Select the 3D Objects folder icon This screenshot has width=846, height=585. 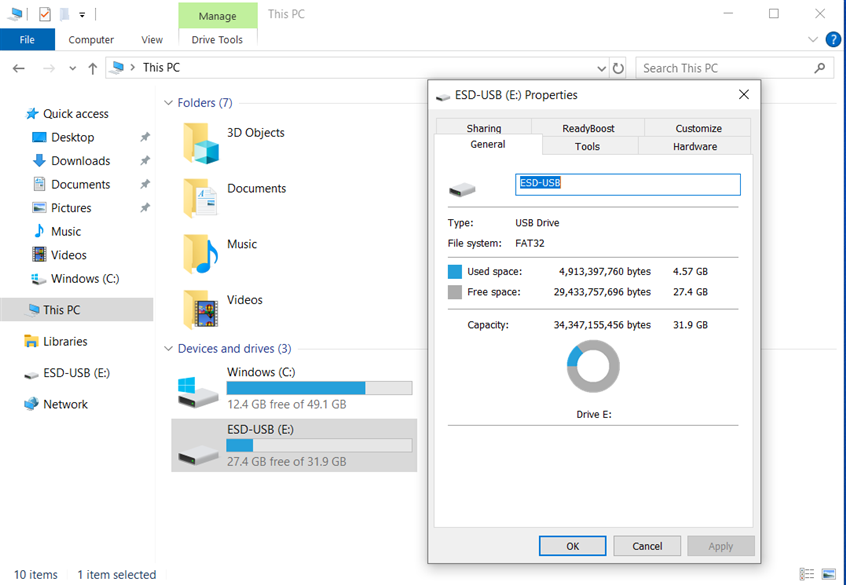point(201,143)
